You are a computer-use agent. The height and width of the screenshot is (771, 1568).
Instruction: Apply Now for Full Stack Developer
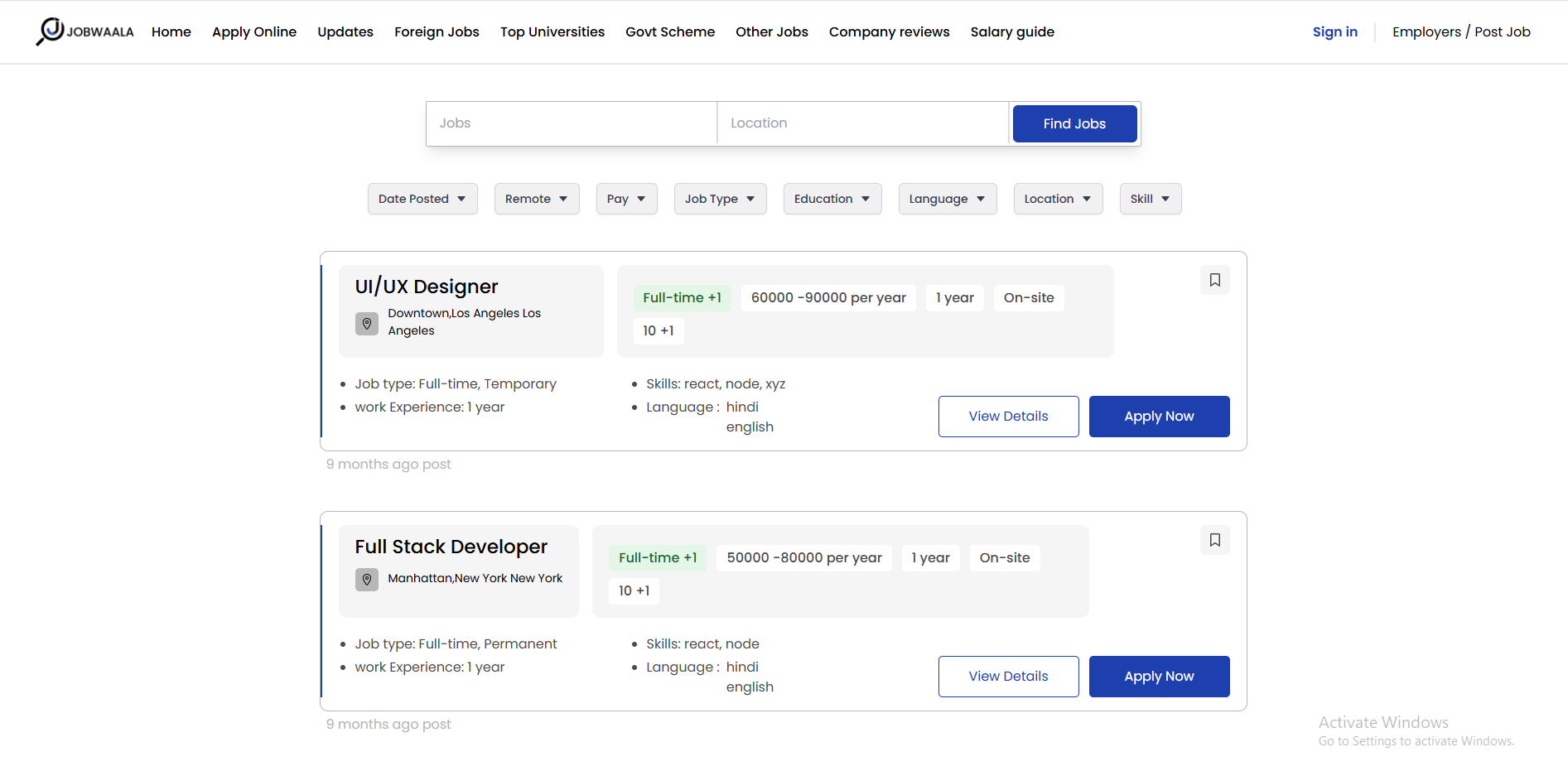(x=1159, y=677)
